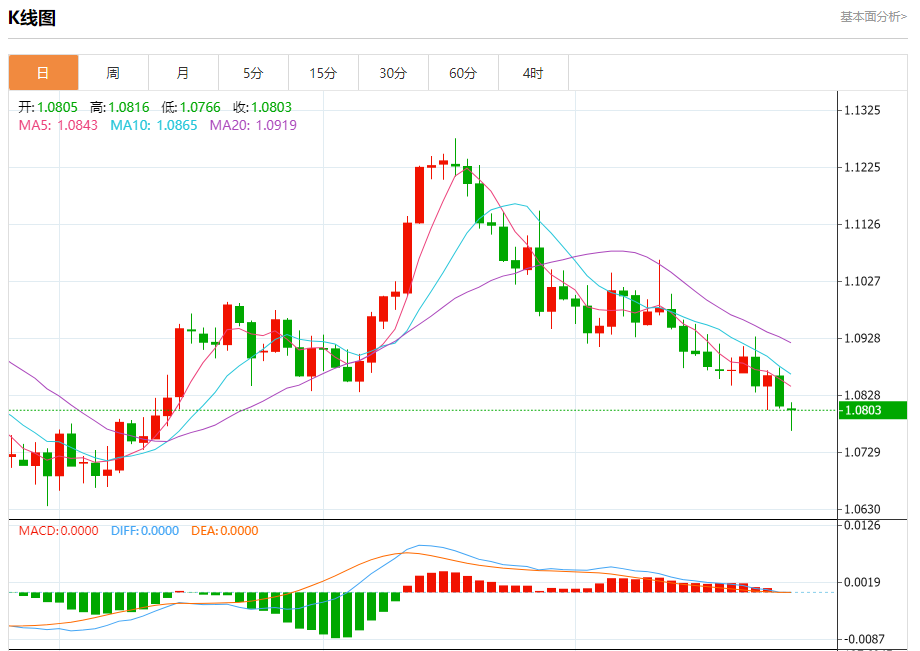Click the K线图 title heading

coord(32,18)
